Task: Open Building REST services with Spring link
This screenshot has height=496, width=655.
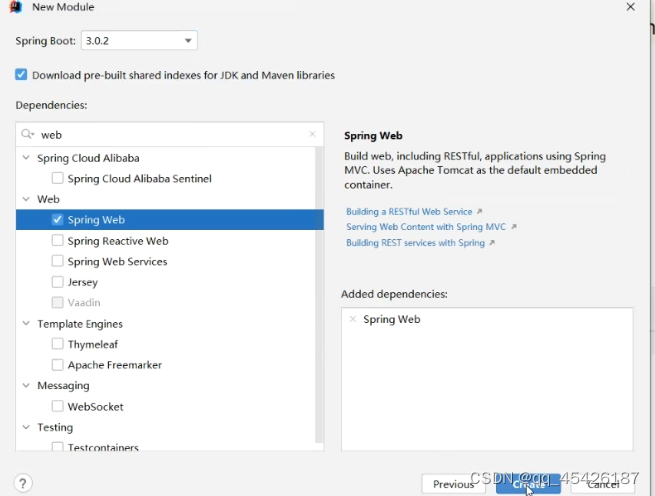Action: pos(416,243)
